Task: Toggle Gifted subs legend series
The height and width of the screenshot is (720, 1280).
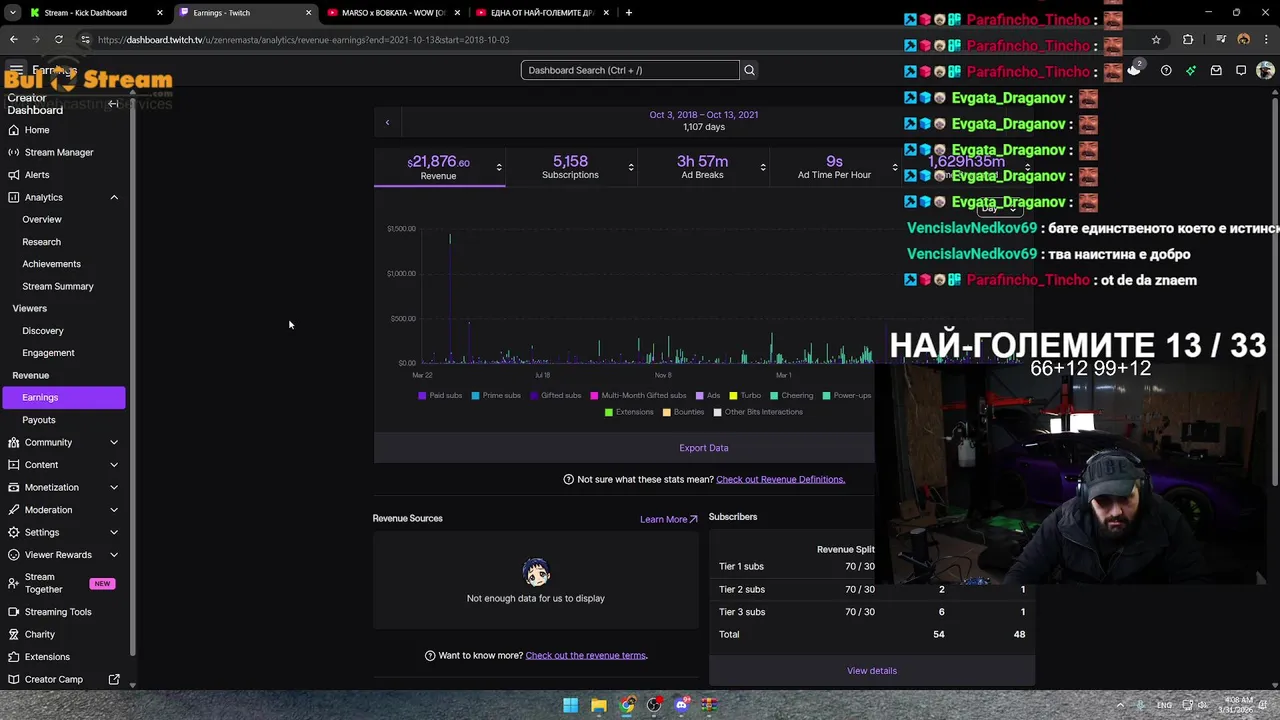Action: click(555, 396)
